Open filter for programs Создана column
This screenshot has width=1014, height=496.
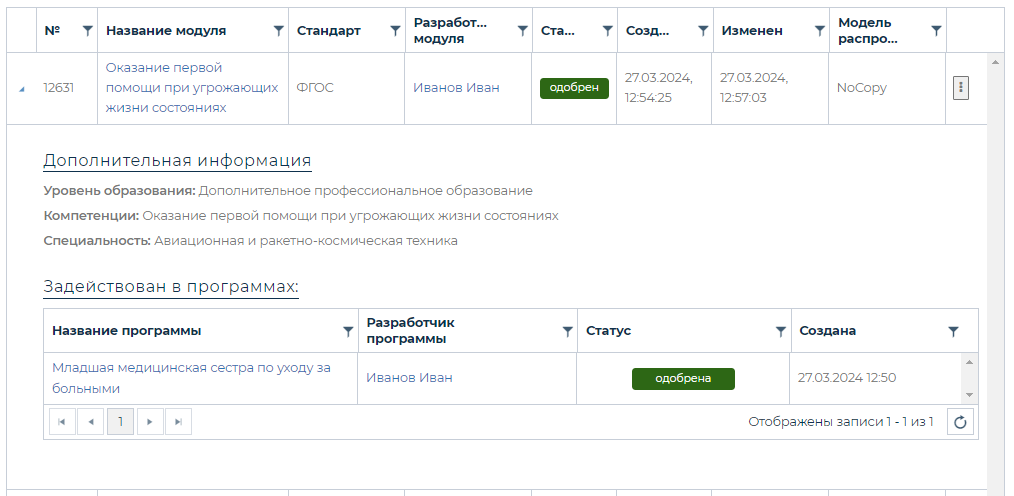[x=953, y=331]
